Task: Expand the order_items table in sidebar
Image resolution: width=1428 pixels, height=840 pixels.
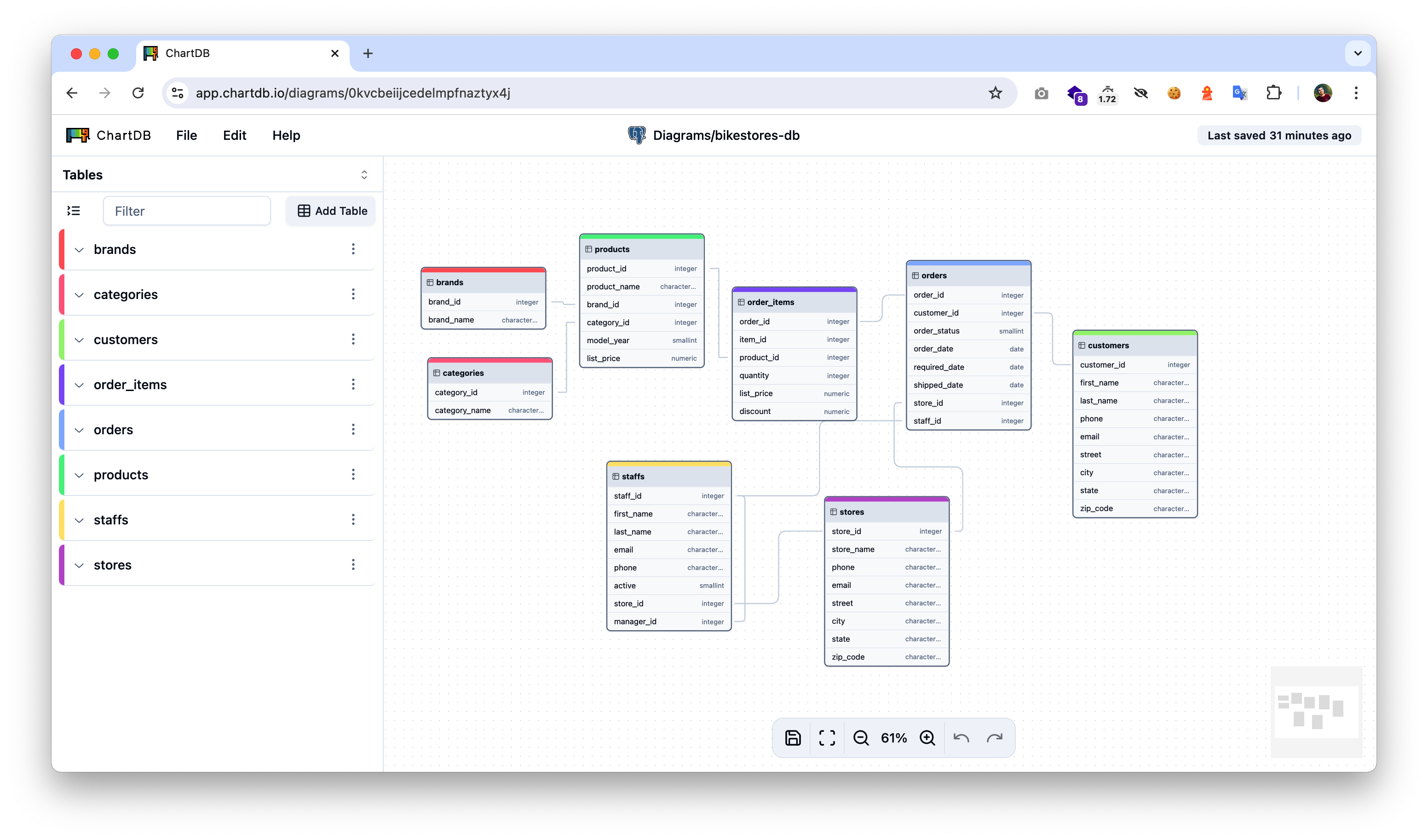Action: coord(80,384)
